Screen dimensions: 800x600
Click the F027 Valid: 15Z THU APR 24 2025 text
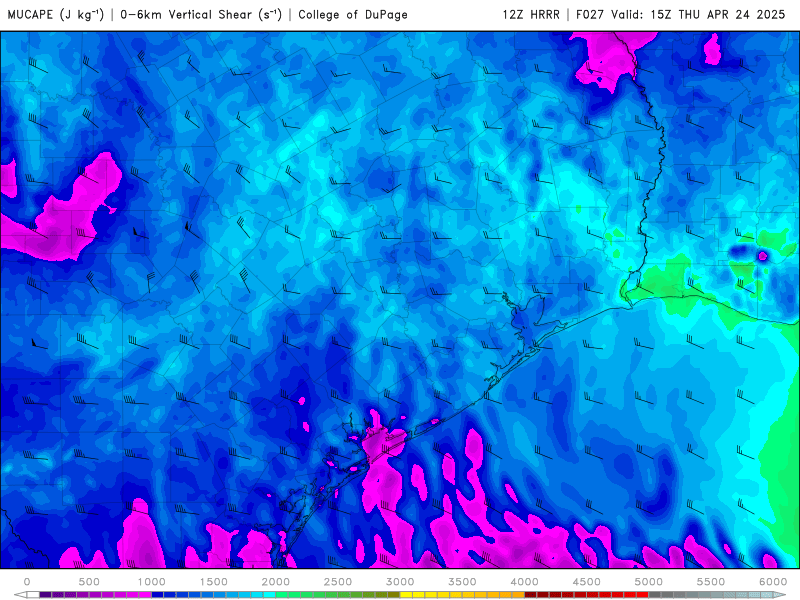[x=680, y=14]
